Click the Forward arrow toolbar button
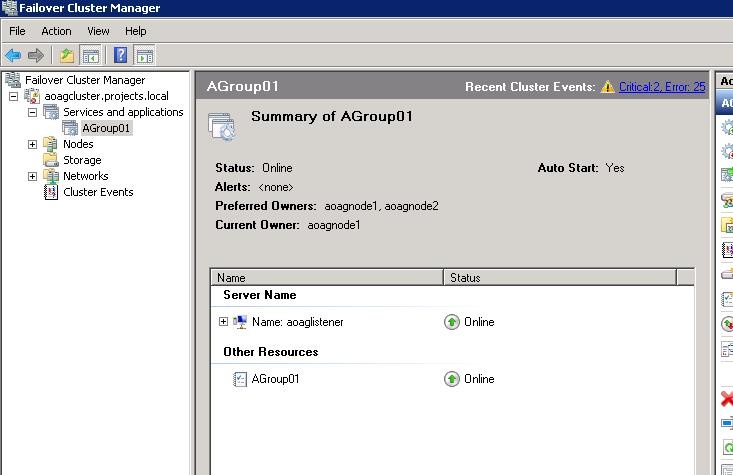The height and width of the screenshot is (475, 733). 36,56
